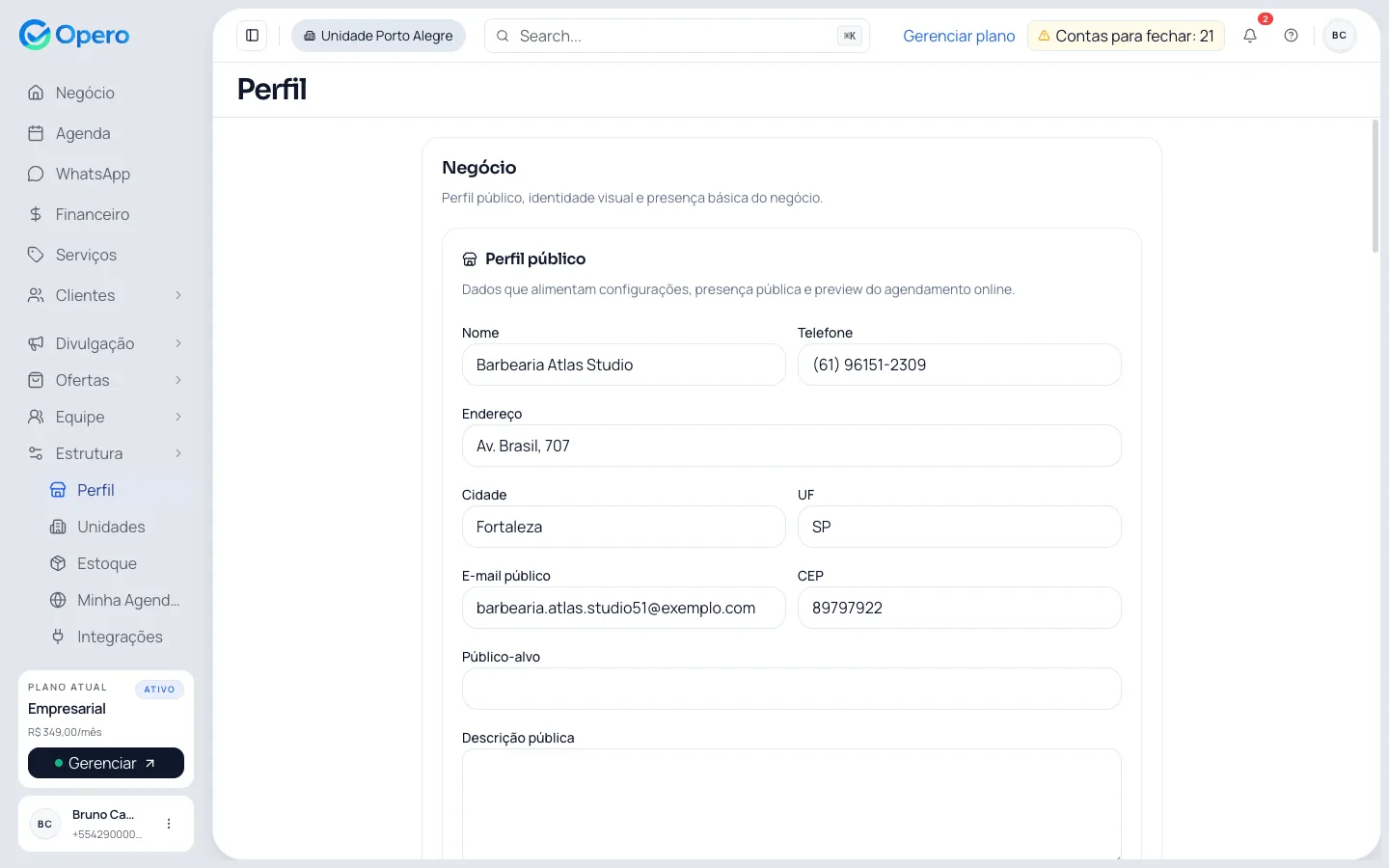The width and height of the screenshot is (1389, 868).
Task: Expand the Divulgação submenu chevron
Action: tap(178, 343)
